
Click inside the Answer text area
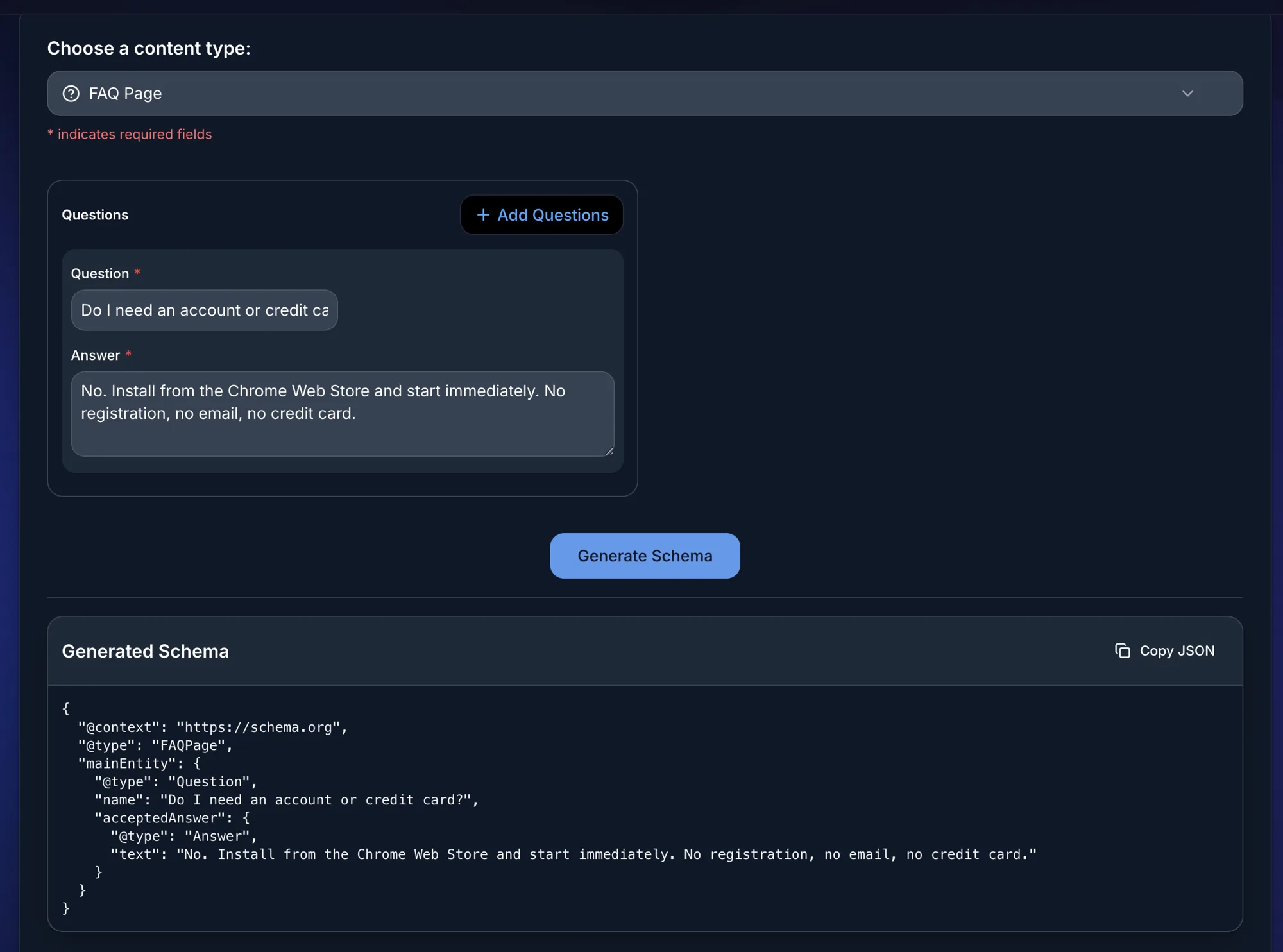tap(343, 414)
